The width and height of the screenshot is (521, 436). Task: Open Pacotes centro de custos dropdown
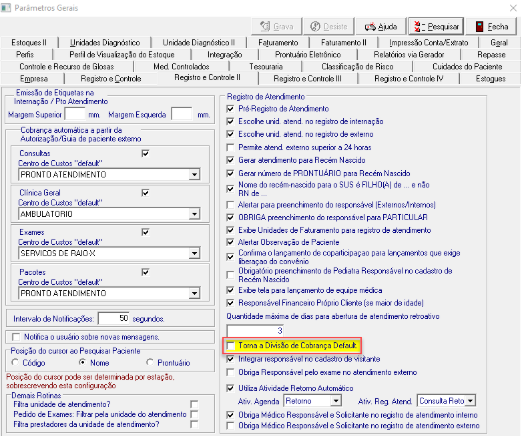194,293
